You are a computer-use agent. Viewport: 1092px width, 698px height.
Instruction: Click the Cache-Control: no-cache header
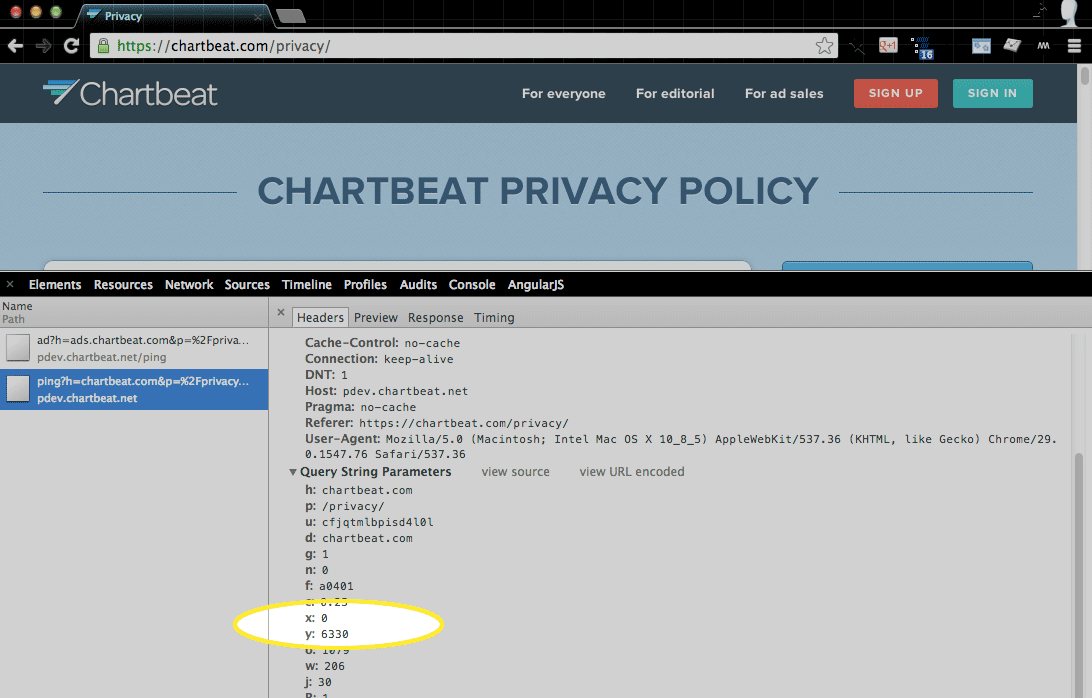pos(382,343)
